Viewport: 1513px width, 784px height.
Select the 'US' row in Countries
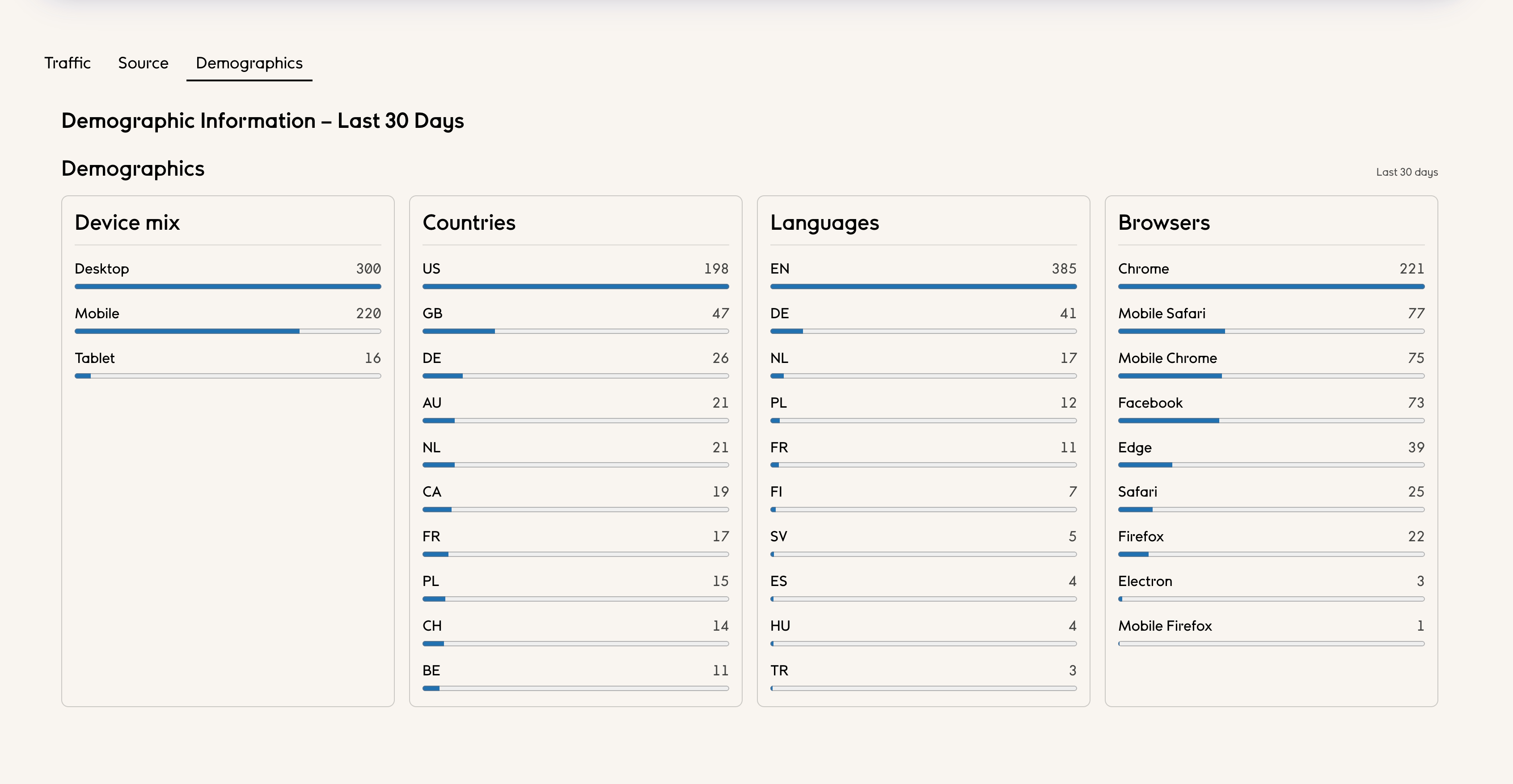(575, 275)
